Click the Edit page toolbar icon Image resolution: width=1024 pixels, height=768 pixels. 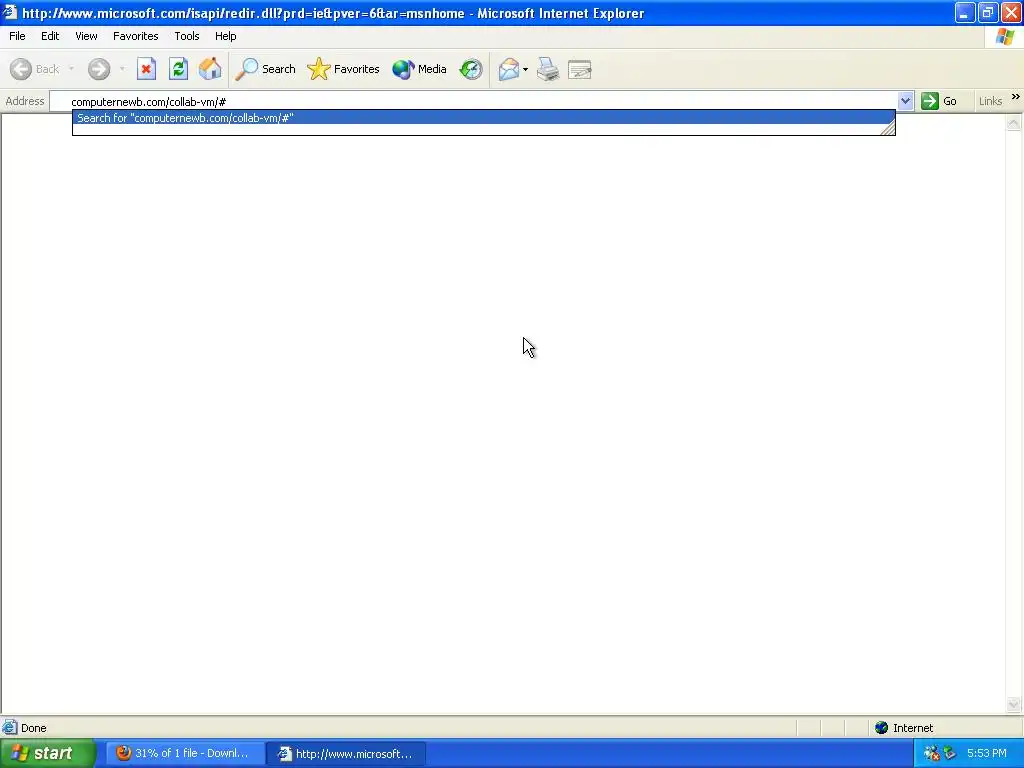[x=580, y=69]
